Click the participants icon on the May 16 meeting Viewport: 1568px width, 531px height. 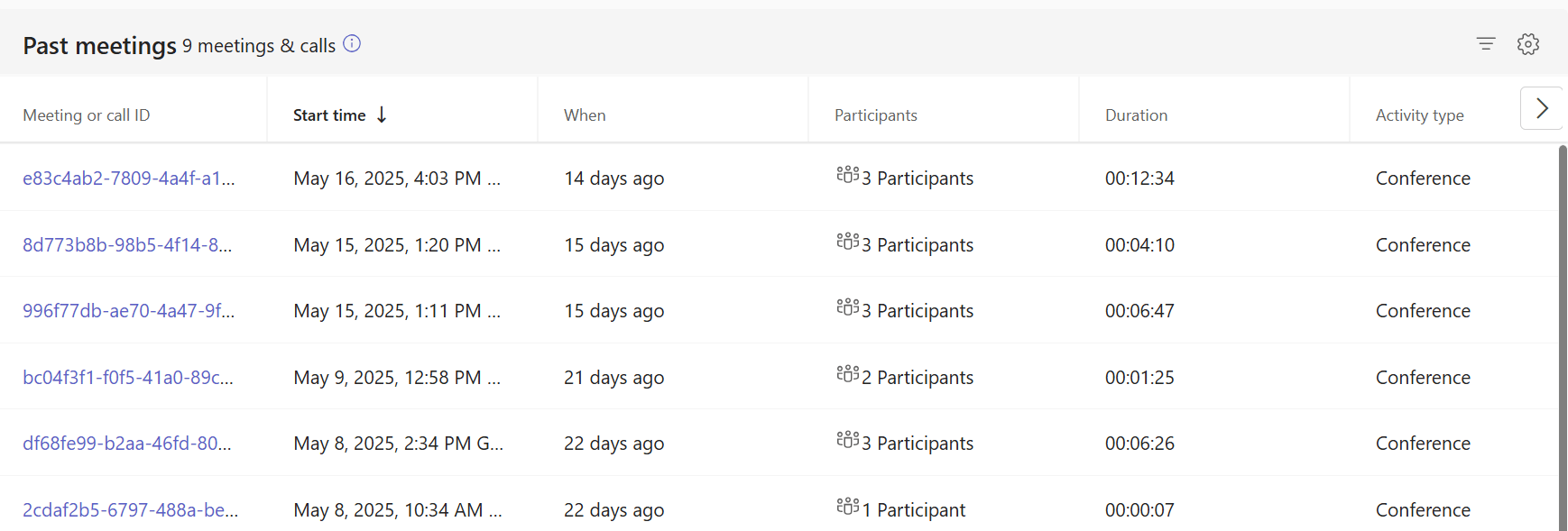pyautogui.click(x=846, y=176)
